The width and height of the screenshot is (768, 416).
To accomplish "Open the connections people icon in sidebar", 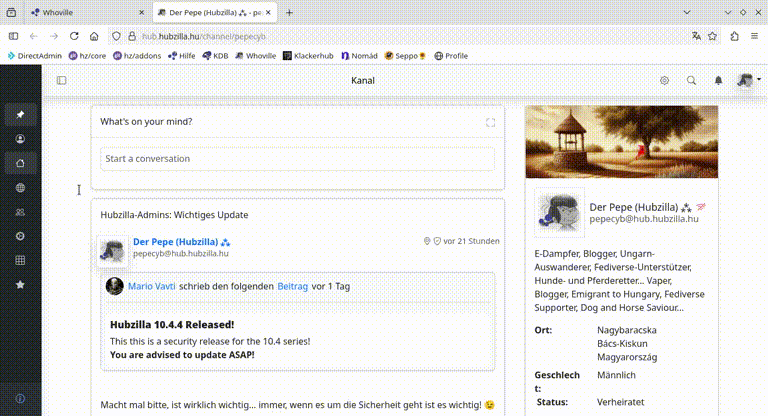I will (x=20, y=212).
